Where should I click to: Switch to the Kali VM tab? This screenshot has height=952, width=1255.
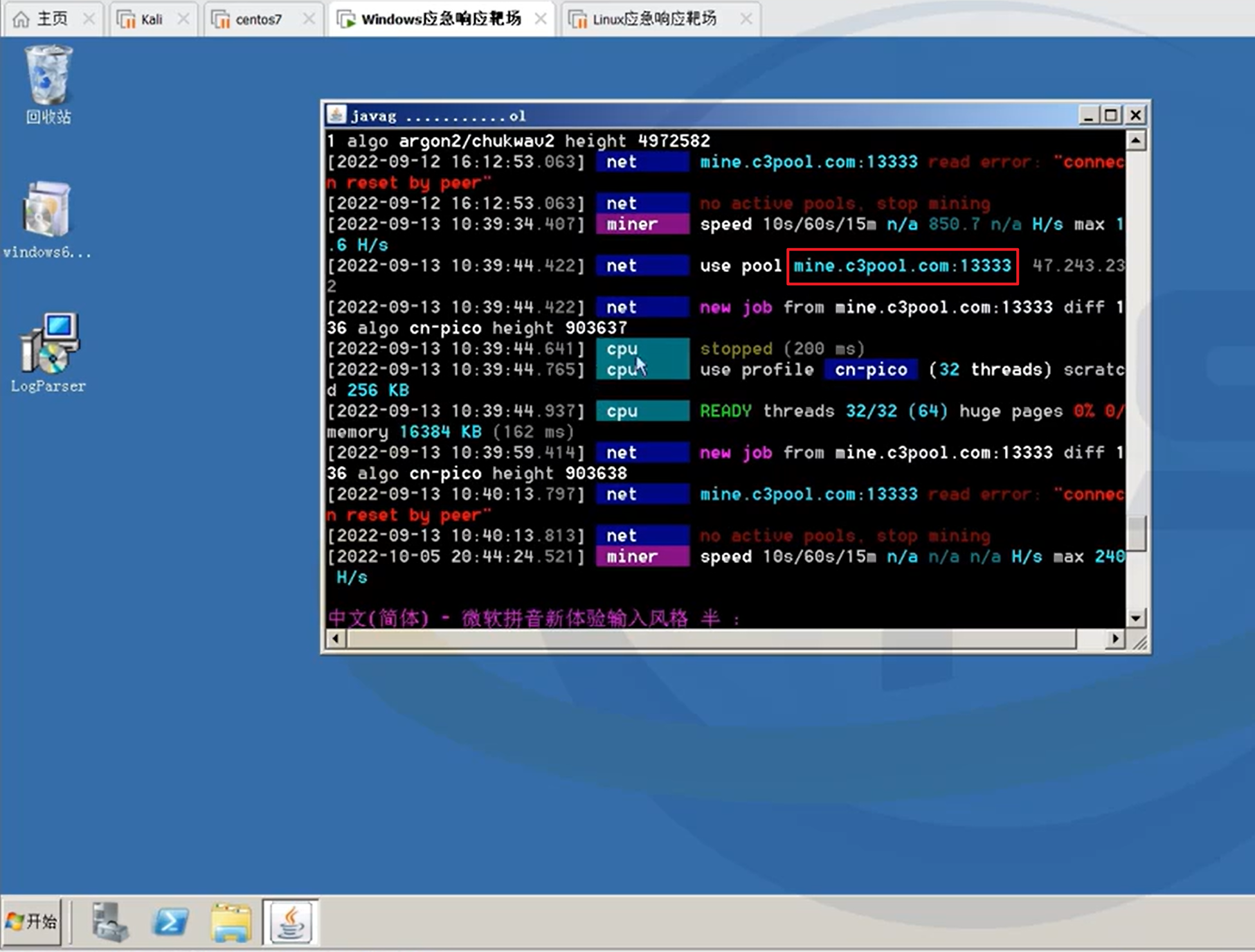pyautogui.click(x=152, y=19)
